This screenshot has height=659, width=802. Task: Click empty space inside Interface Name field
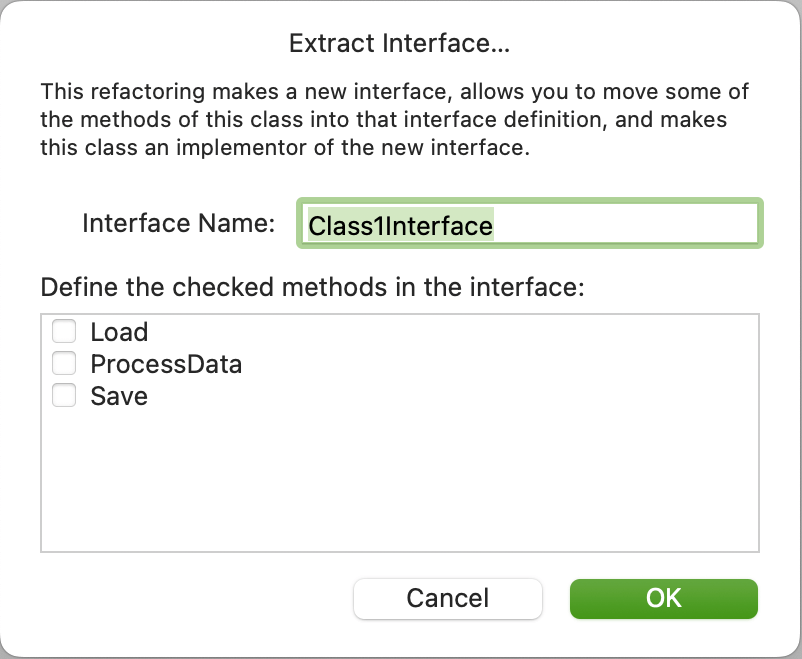click(630, 224)
